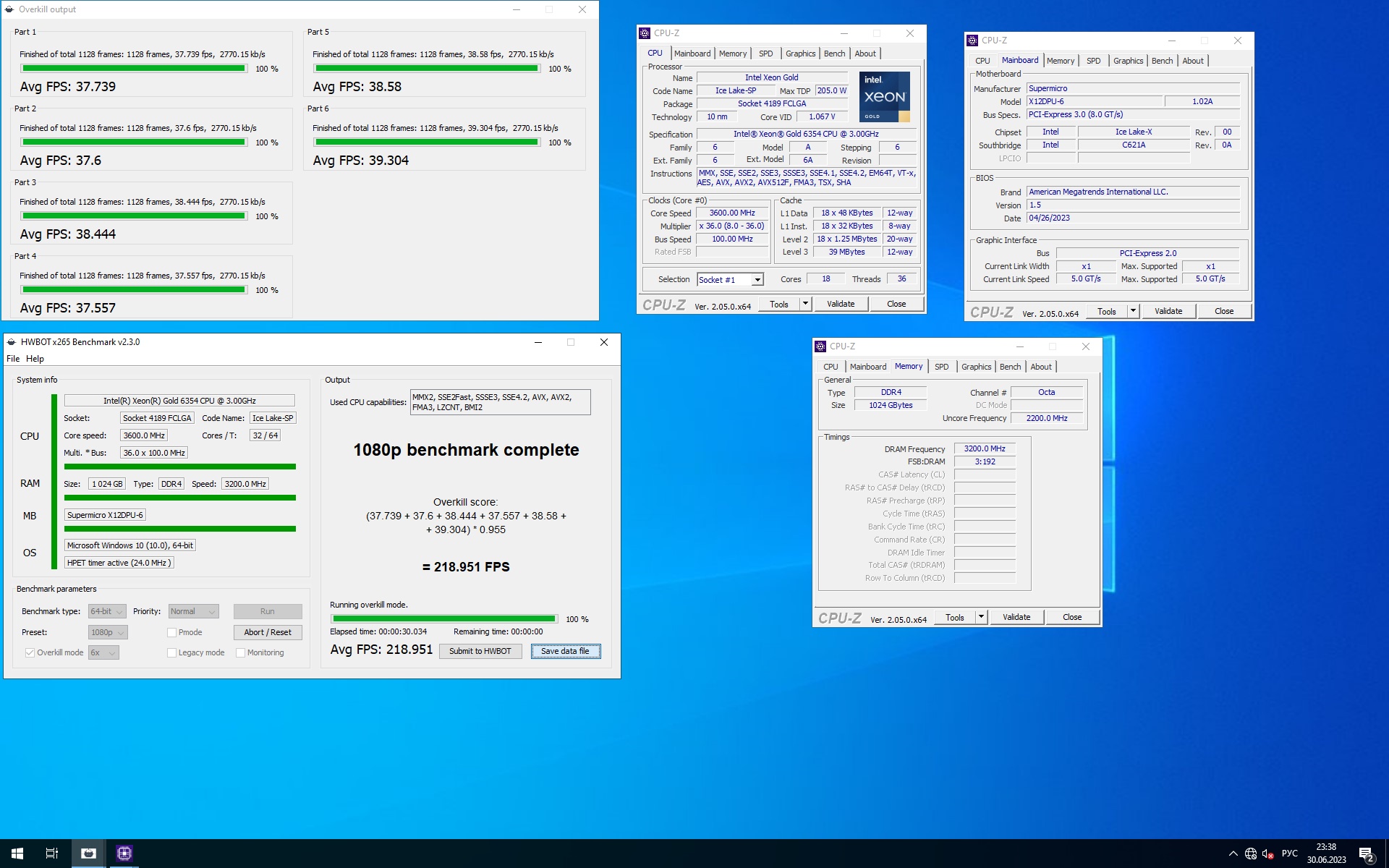Viewport: 1389px width, 868px height.
Task: Click the HWBOT x265 Benchmark title bar icon
Action: tap(11, 342)
